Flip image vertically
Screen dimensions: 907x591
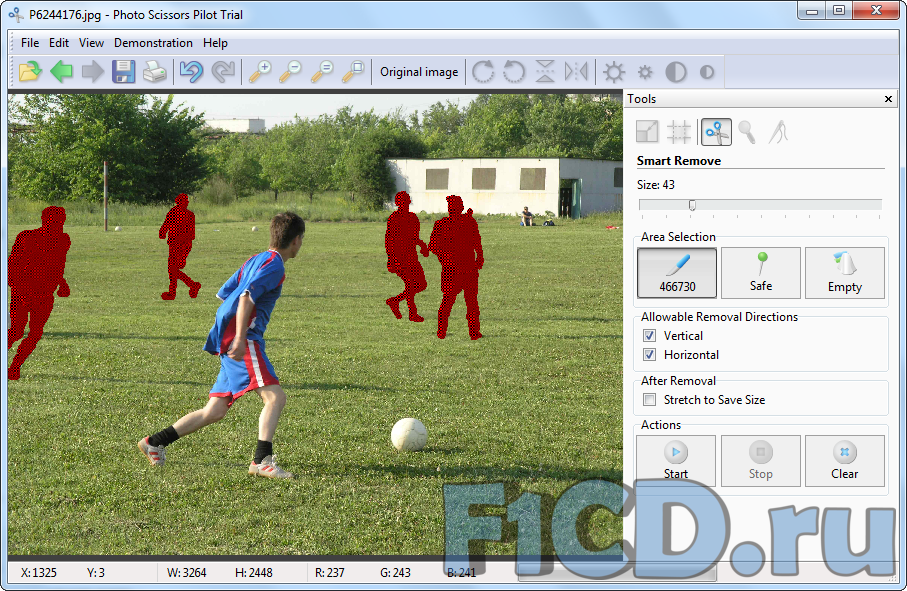545,72
